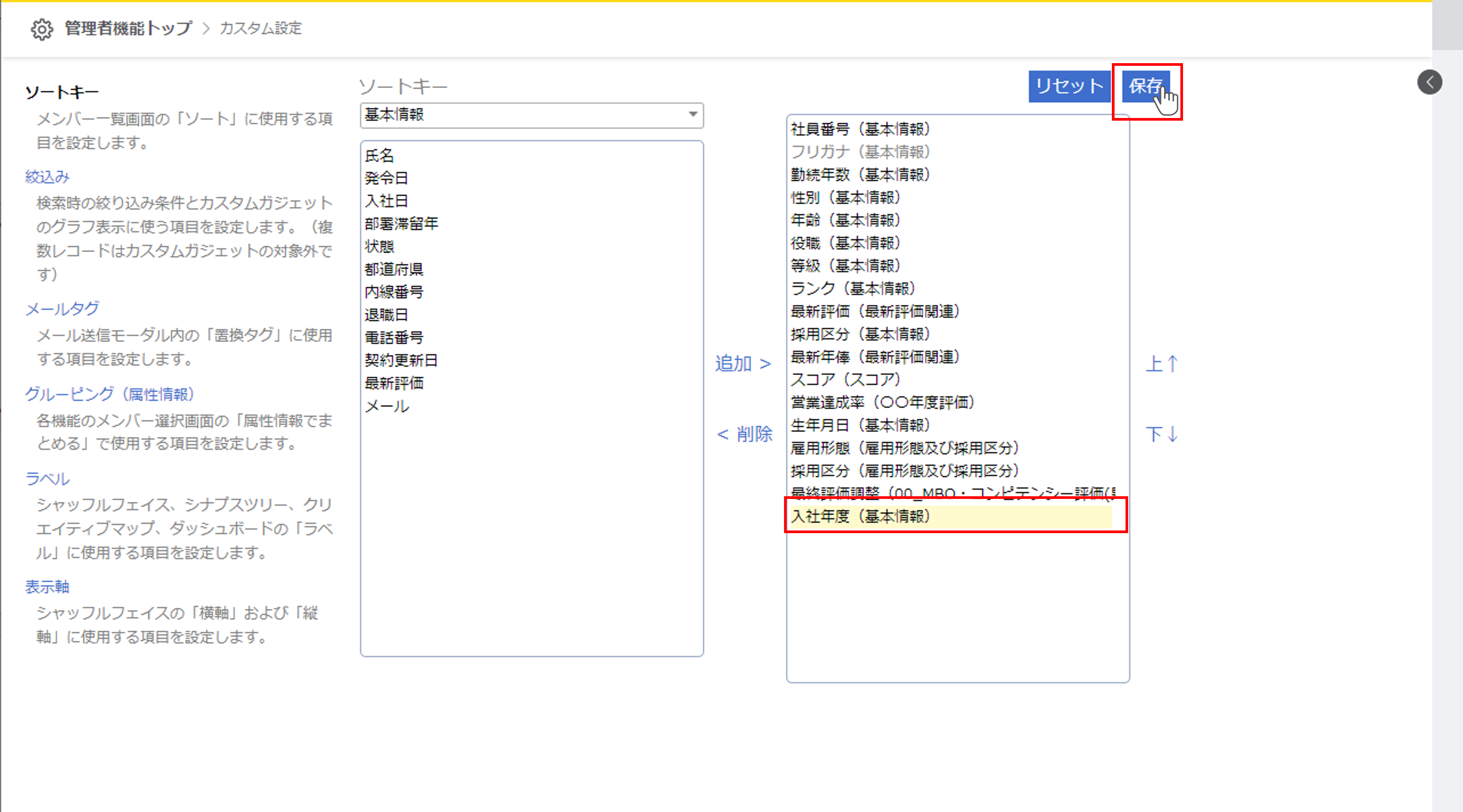
Task: Click the 下↓ move-down arrow
Action: point(1161,434)
